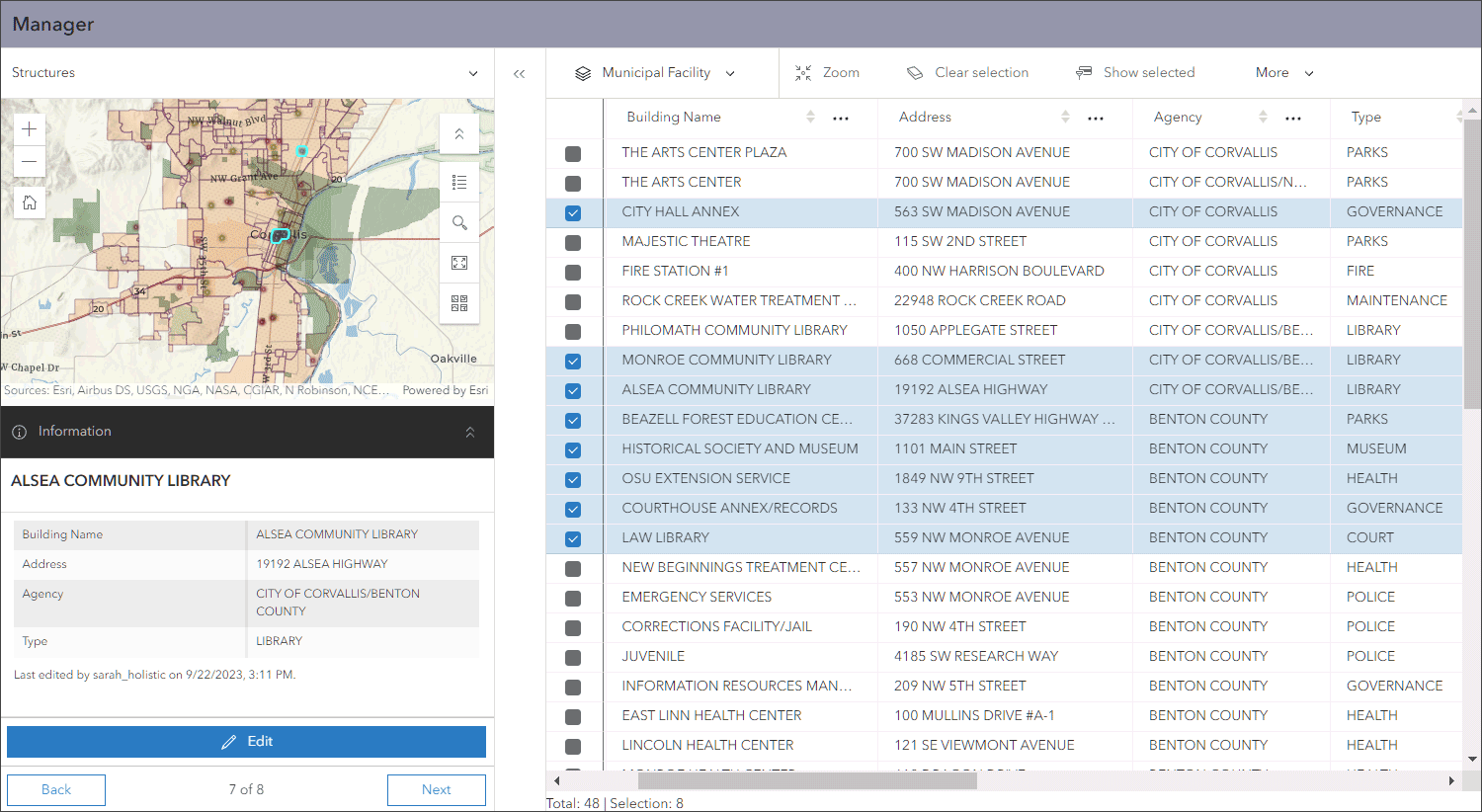Open the basemap gallery grid icon
Viewport: 1482px width, 812px height.
click(x=459, y=303)
